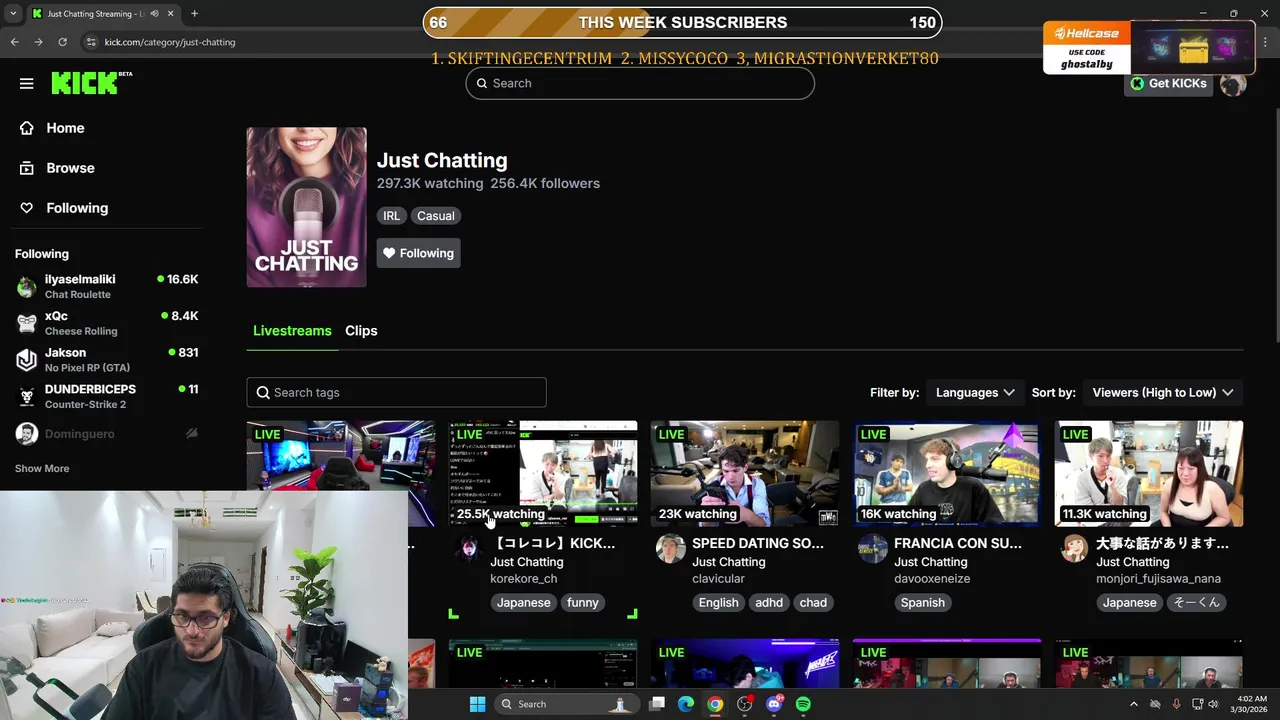
Task: Open the tab search chevron in Chrome
Action: point(12,14)
